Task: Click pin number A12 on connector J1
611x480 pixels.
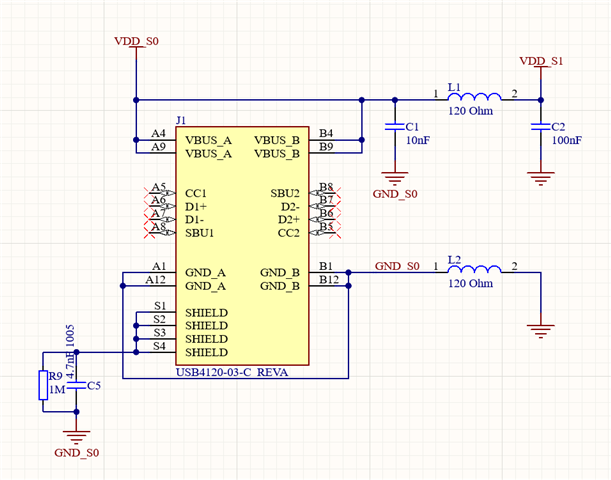Action: pos(155,279)
